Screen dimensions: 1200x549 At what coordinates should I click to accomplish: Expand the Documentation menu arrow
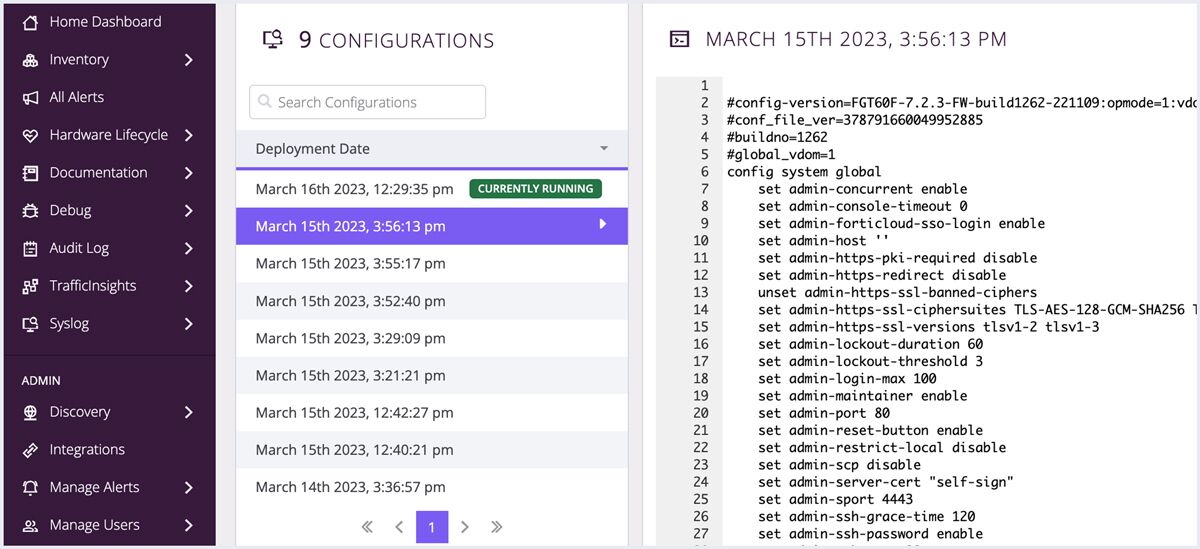coord(188,173)
